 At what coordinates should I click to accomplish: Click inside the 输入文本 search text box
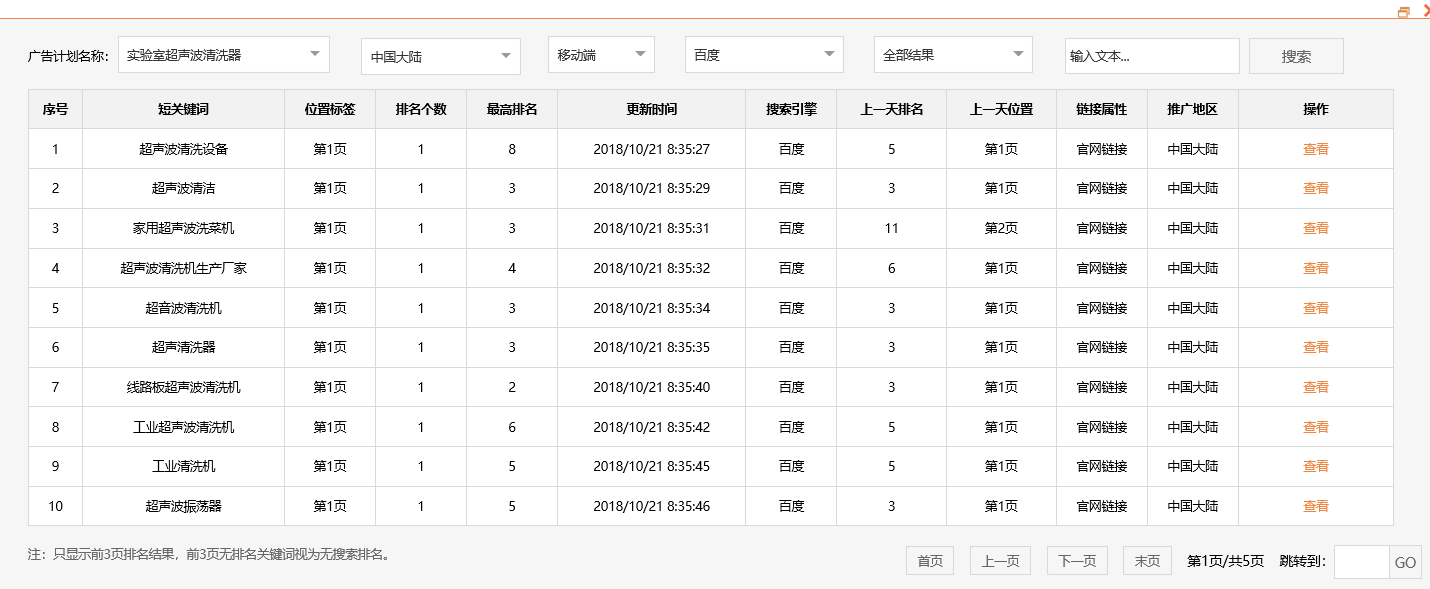[1151, 56]
